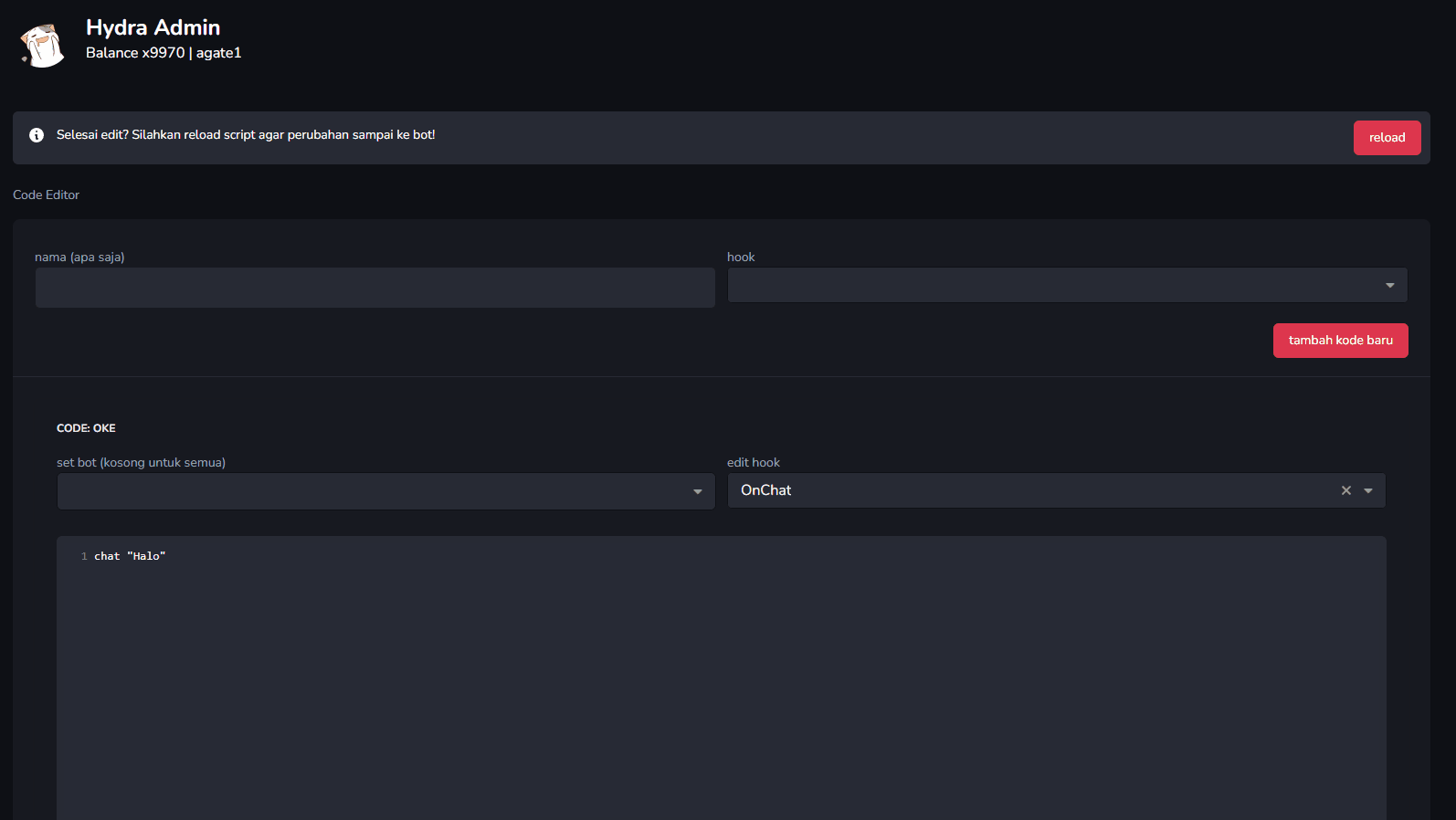The height and width of the screenshot is (820, 1456).
Task: Click the info icon in the alert banner
Action: pos(37,135)
